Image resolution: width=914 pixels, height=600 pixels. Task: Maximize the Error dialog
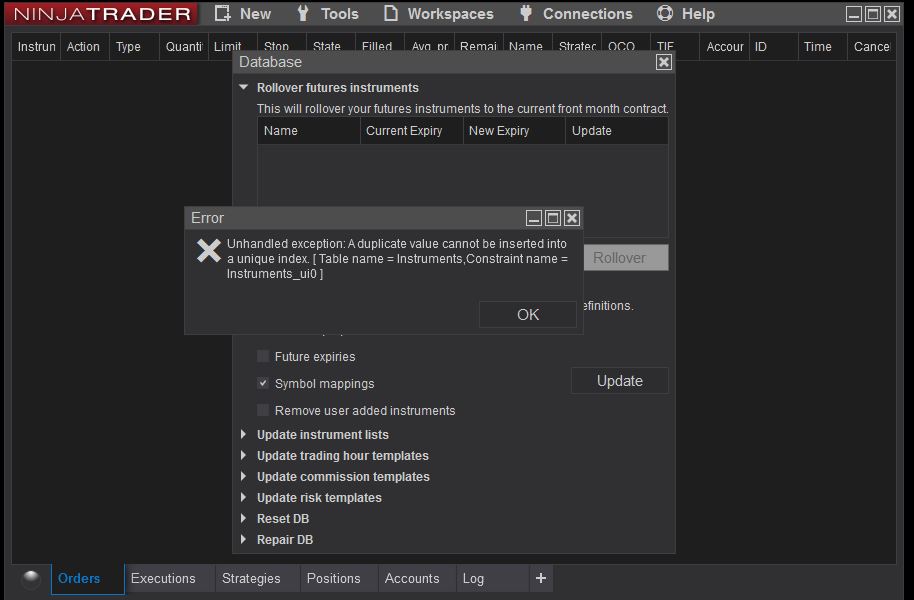pos(553,218)
